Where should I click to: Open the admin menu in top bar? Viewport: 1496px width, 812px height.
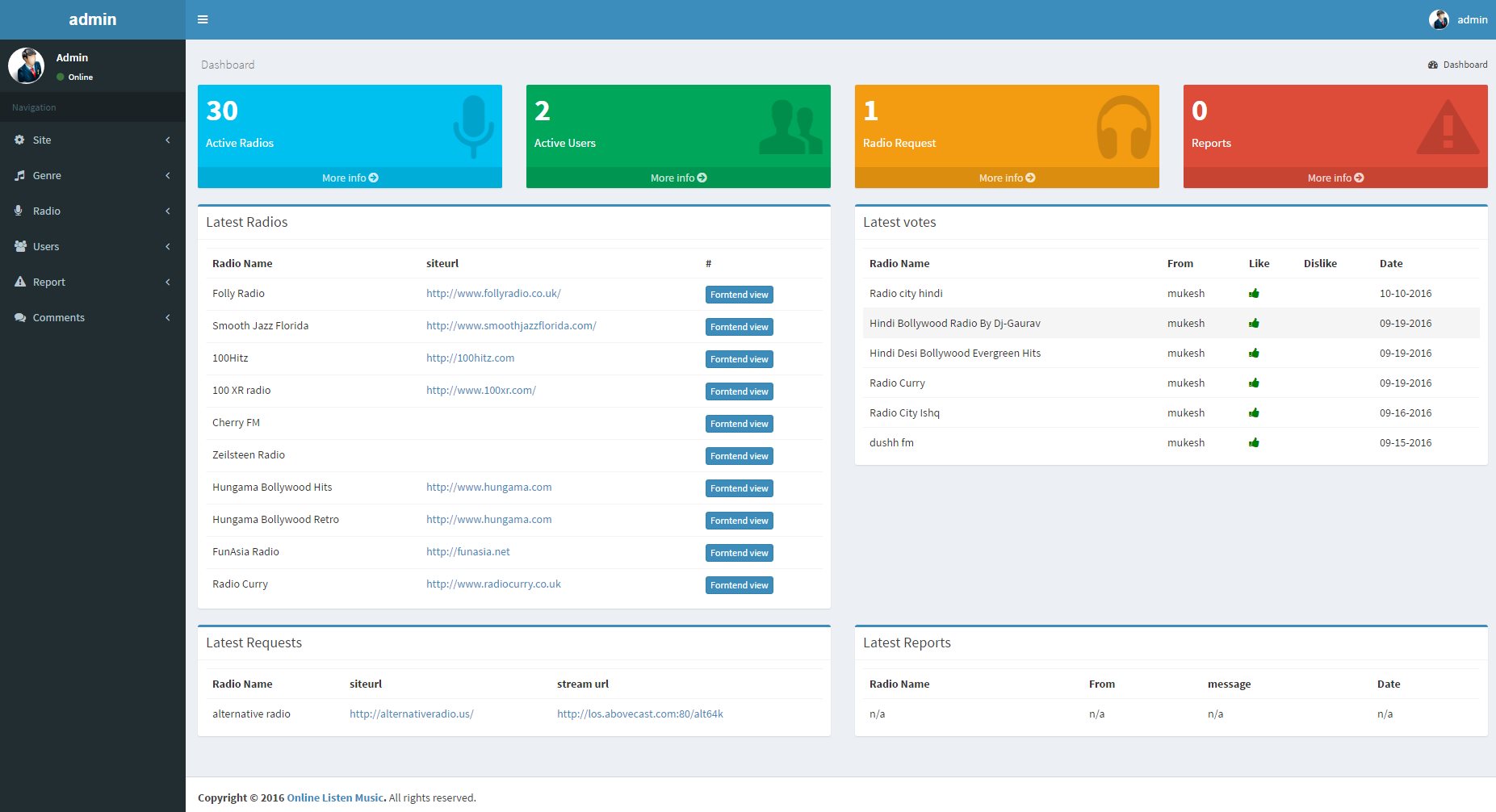pos(1458,19)
